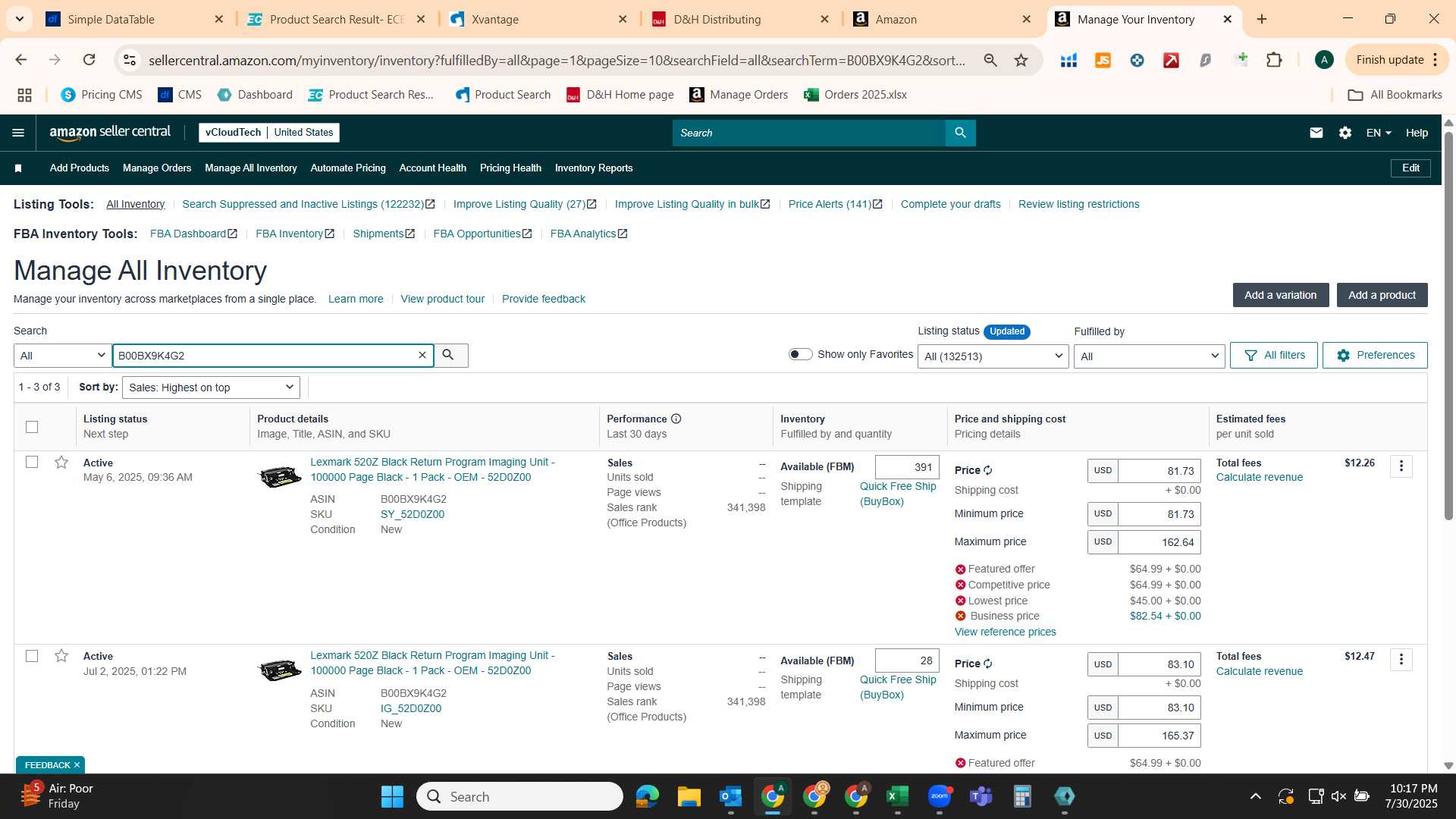Open the Fulfilled by dropdown
Image resolution: width=1456 pixels, height=819 pixels.
tap(1149, 356)
